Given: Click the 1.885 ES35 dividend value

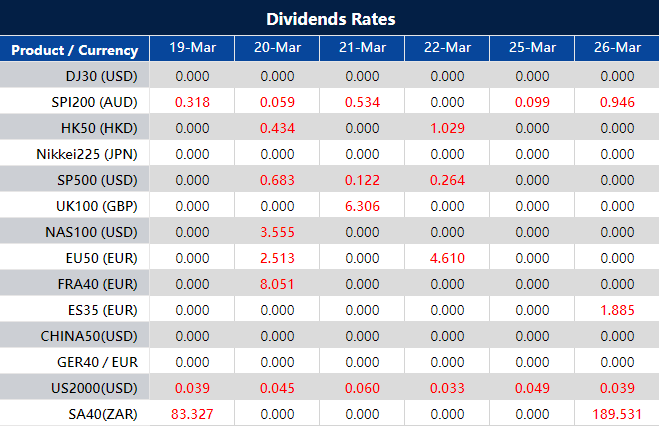Looking at the screenshot, I should click(616, 310).
